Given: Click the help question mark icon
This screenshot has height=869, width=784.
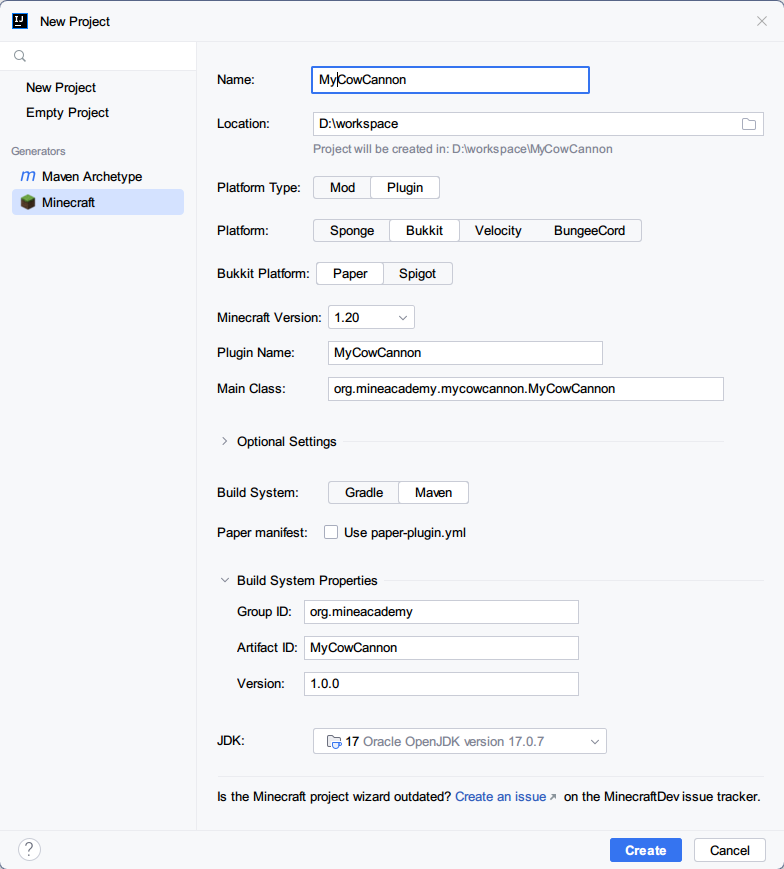Looking at the screenshot, I should (29, 849).
